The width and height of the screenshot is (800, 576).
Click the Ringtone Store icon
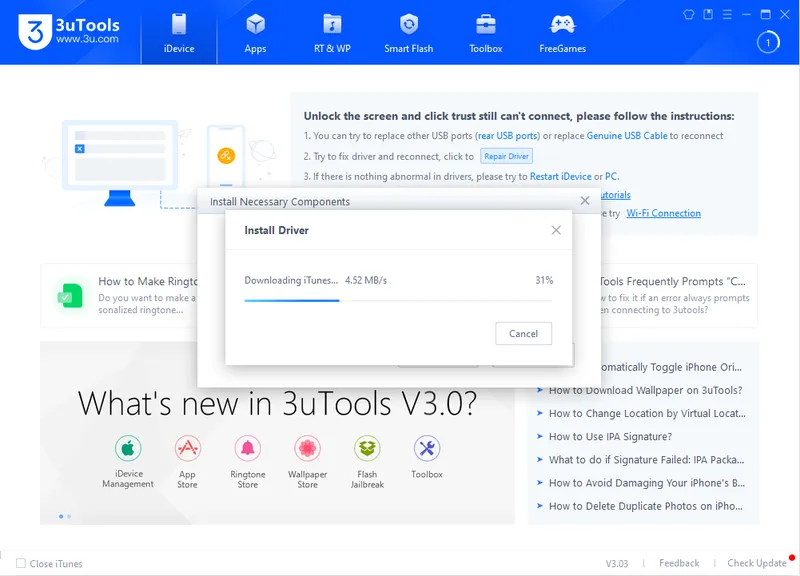247,448
